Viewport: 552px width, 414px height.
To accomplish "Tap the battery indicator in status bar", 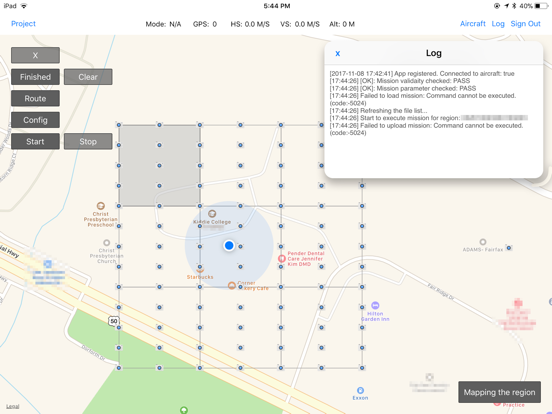I will coord(541,6).
